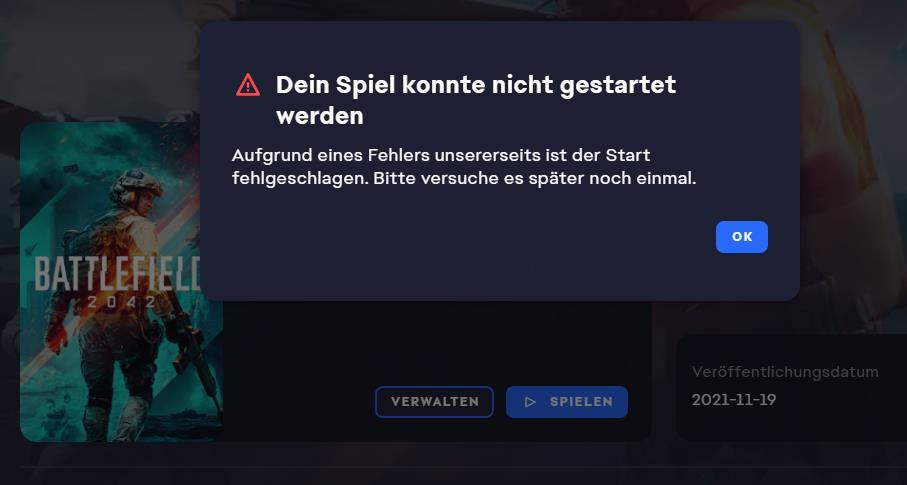The height and width of the screenshot is (485, 907).
Task: Click empty dialog area left of OK
Action: pos(463,237)
